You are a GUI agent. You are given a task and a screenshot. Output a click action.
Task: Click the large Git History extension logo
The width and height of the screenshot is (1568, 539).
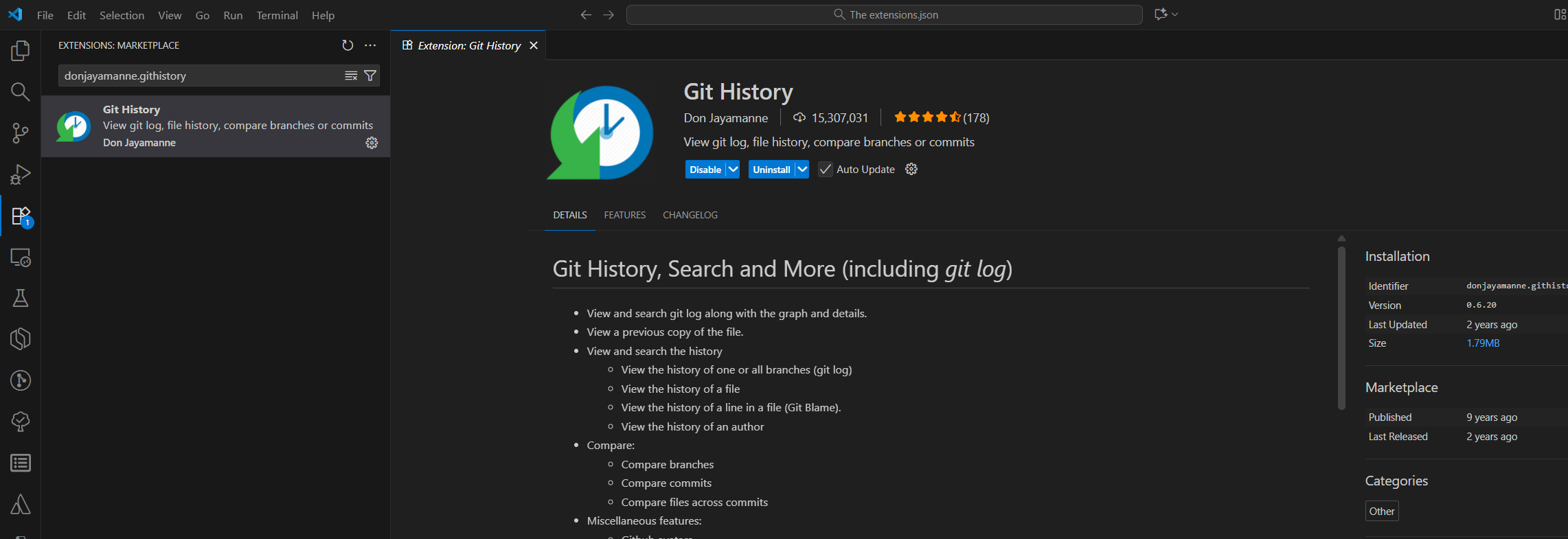click(600, 133)
